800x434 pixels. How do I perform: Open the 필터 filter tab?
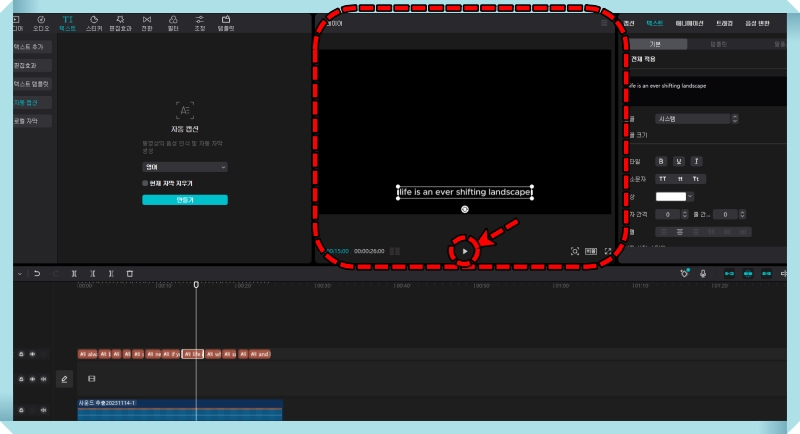(173, 23)
